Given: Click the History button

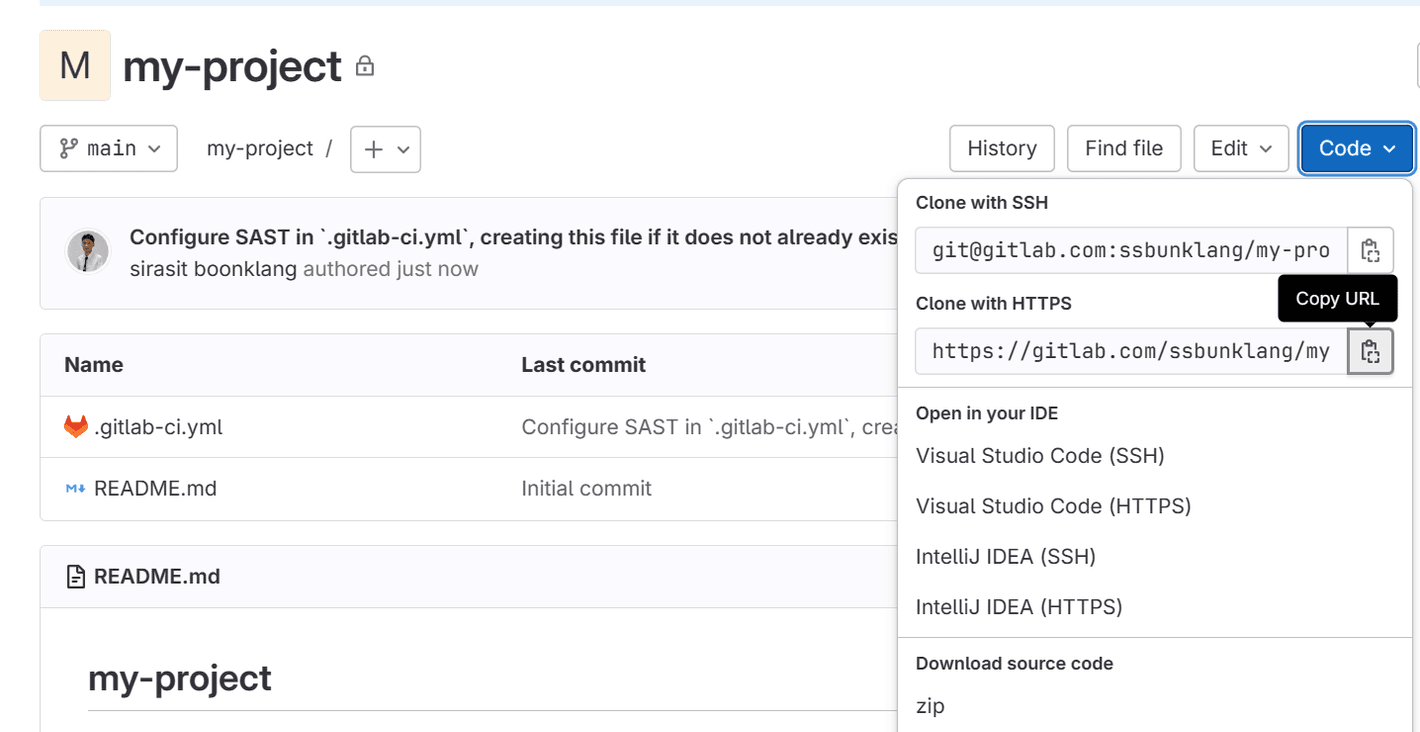Looking at the screenshot, I should (1001, 148).
